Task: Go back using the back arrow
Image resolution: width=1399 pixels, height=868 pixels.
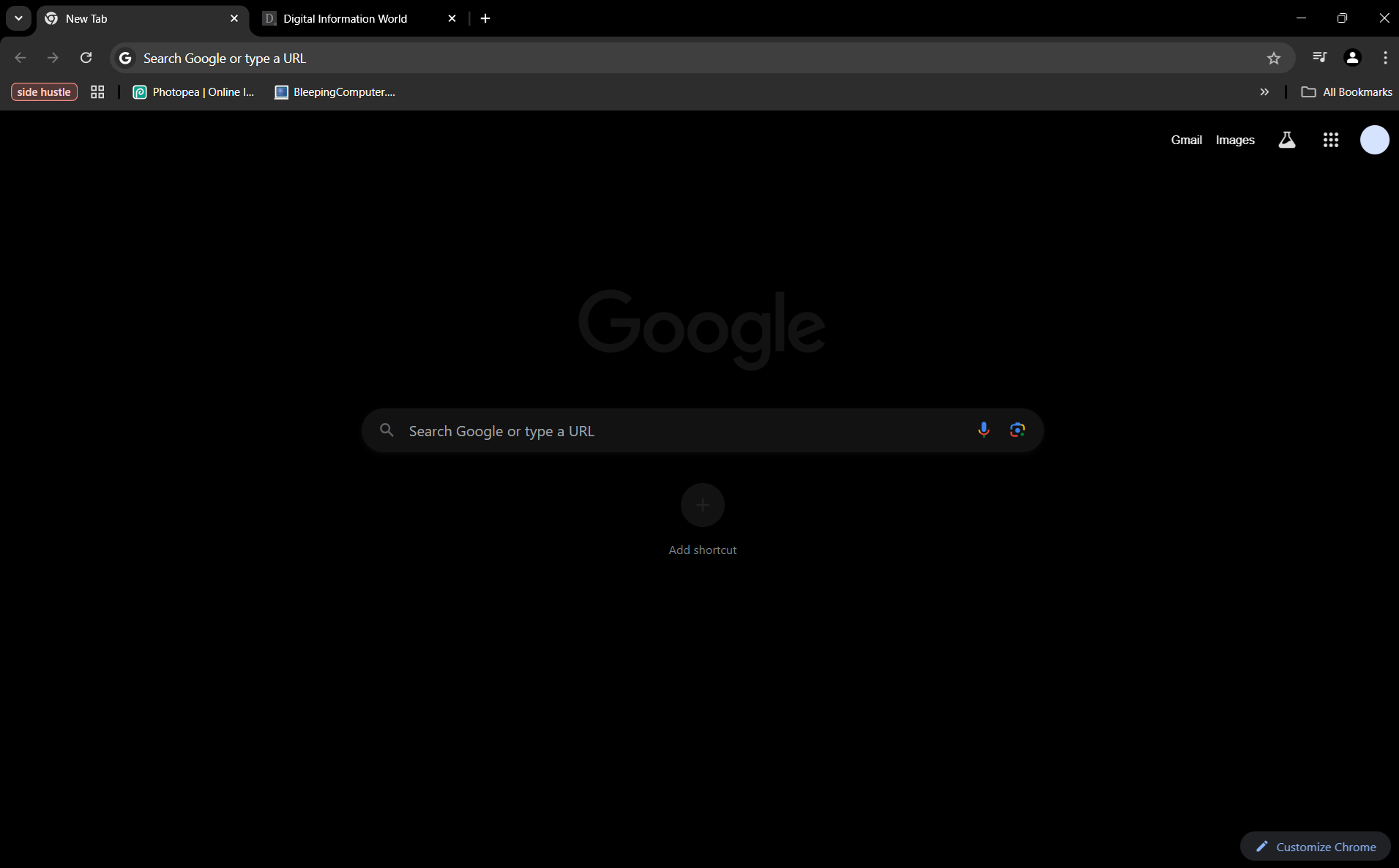Action: (20, 58)
